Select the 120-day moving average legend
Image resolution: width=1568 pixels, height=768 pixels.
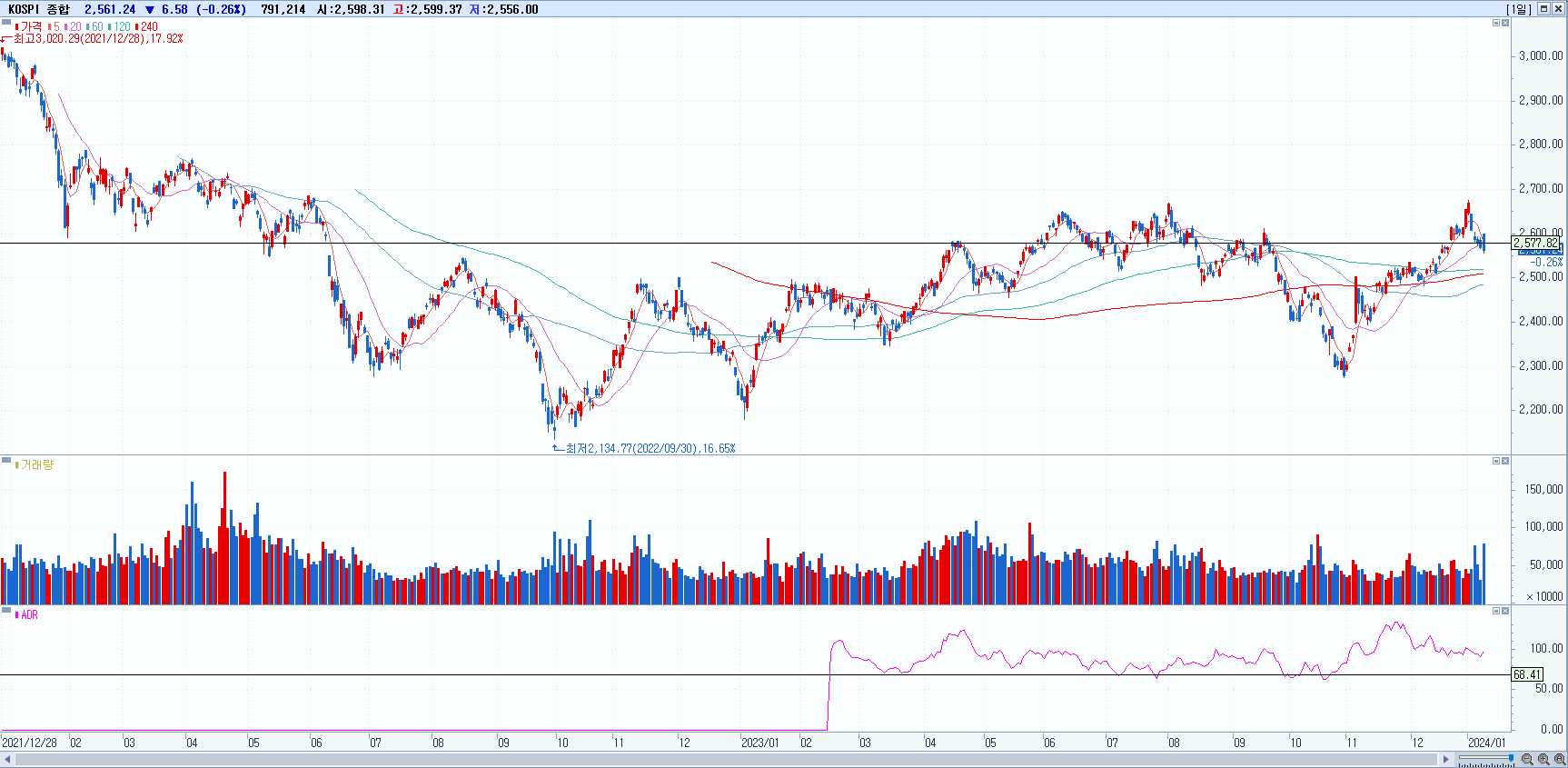click(119, 26)
